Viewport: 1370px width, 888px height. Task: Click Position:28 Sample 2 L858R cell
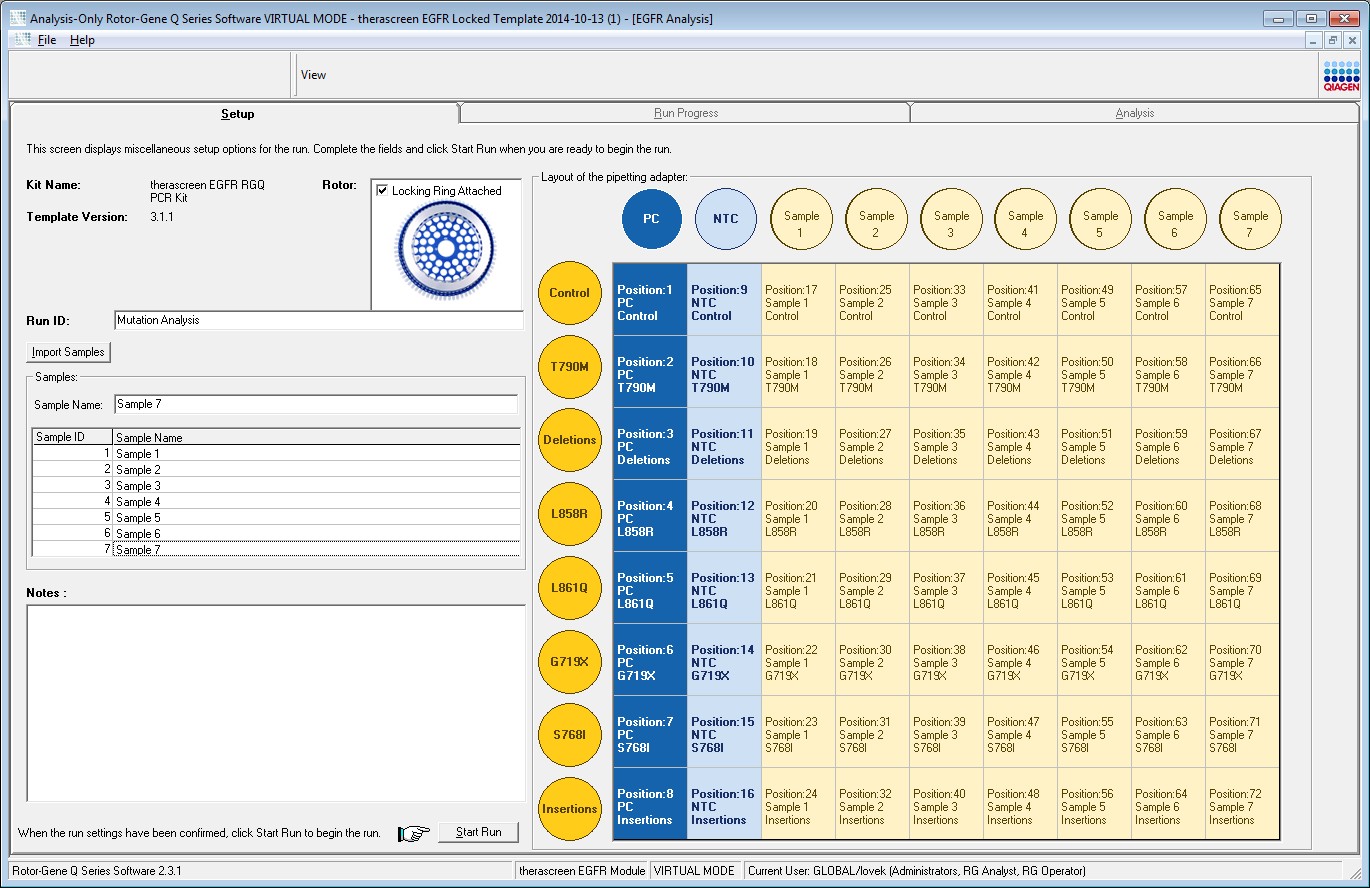click(872, 516)
